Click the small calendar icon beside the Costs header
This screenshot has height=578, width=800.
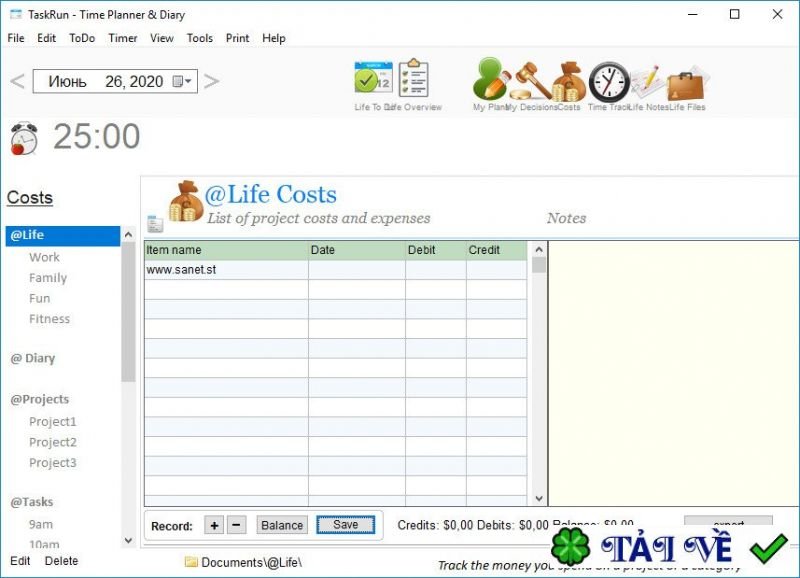155,224
